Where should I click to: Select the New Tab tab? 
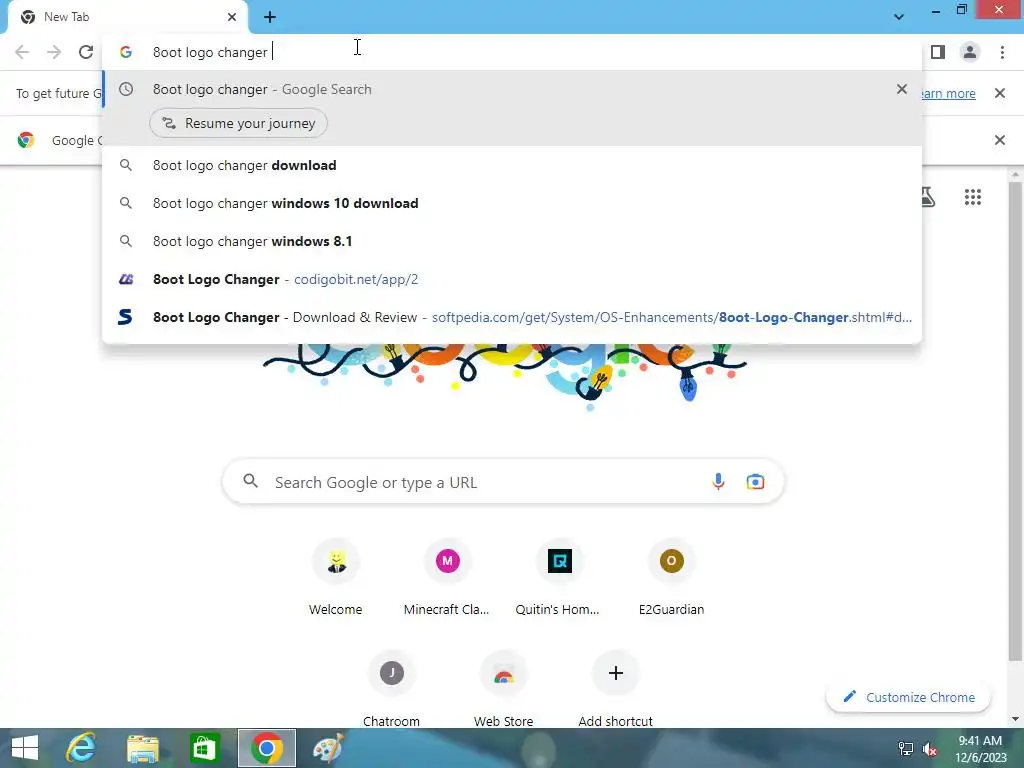127,17
